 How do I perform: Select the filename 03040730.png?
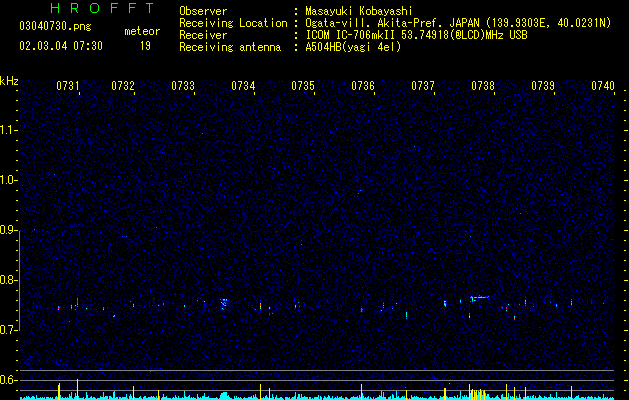tap(55, 27)
